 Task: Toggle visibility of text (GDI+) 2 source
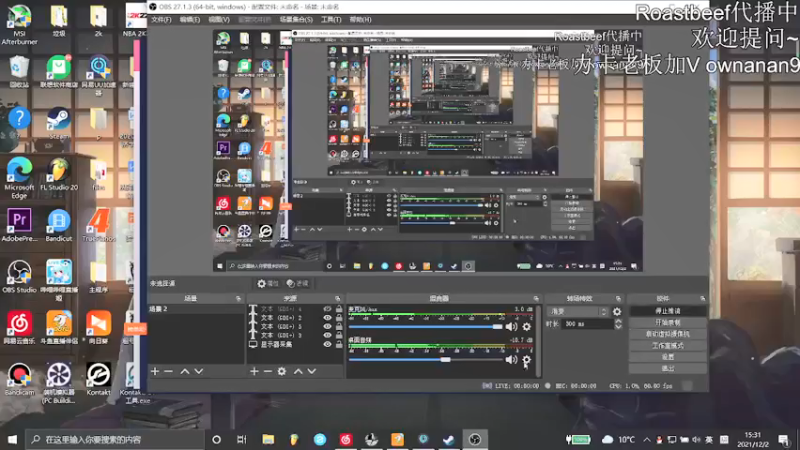pos(327,318)
